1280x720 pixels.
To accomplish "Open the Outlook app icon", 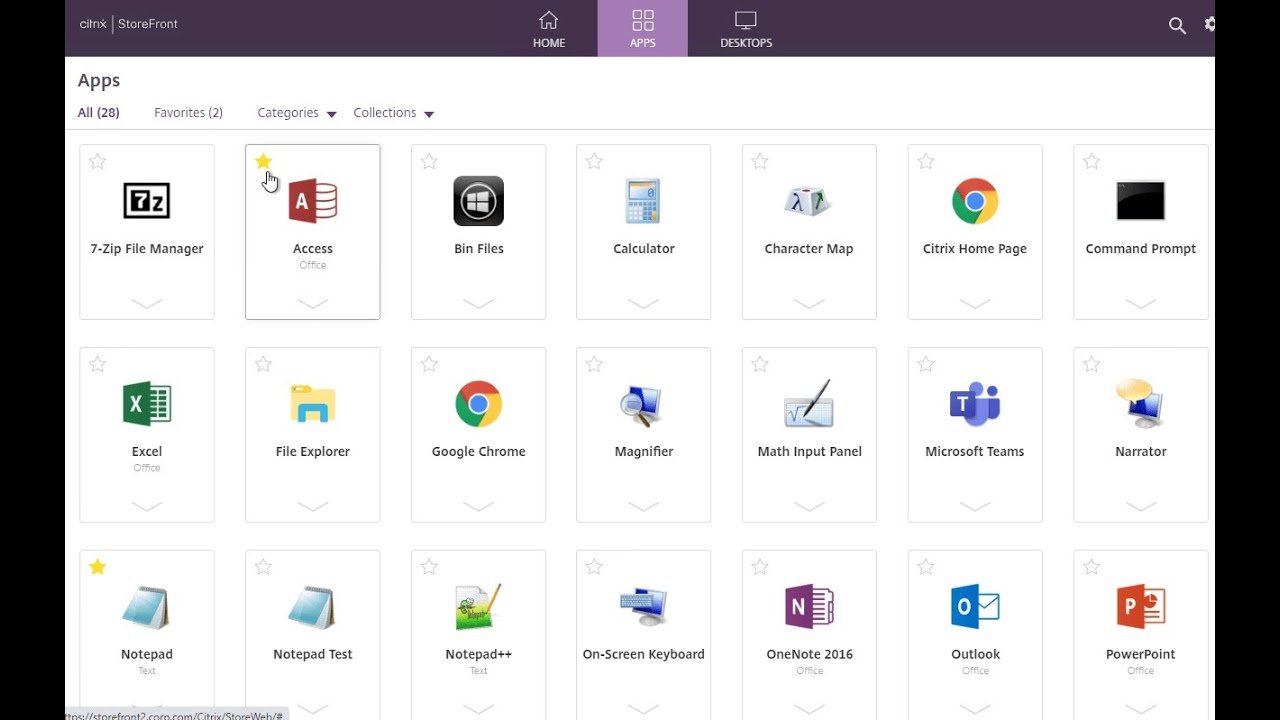I will (975, 607).
